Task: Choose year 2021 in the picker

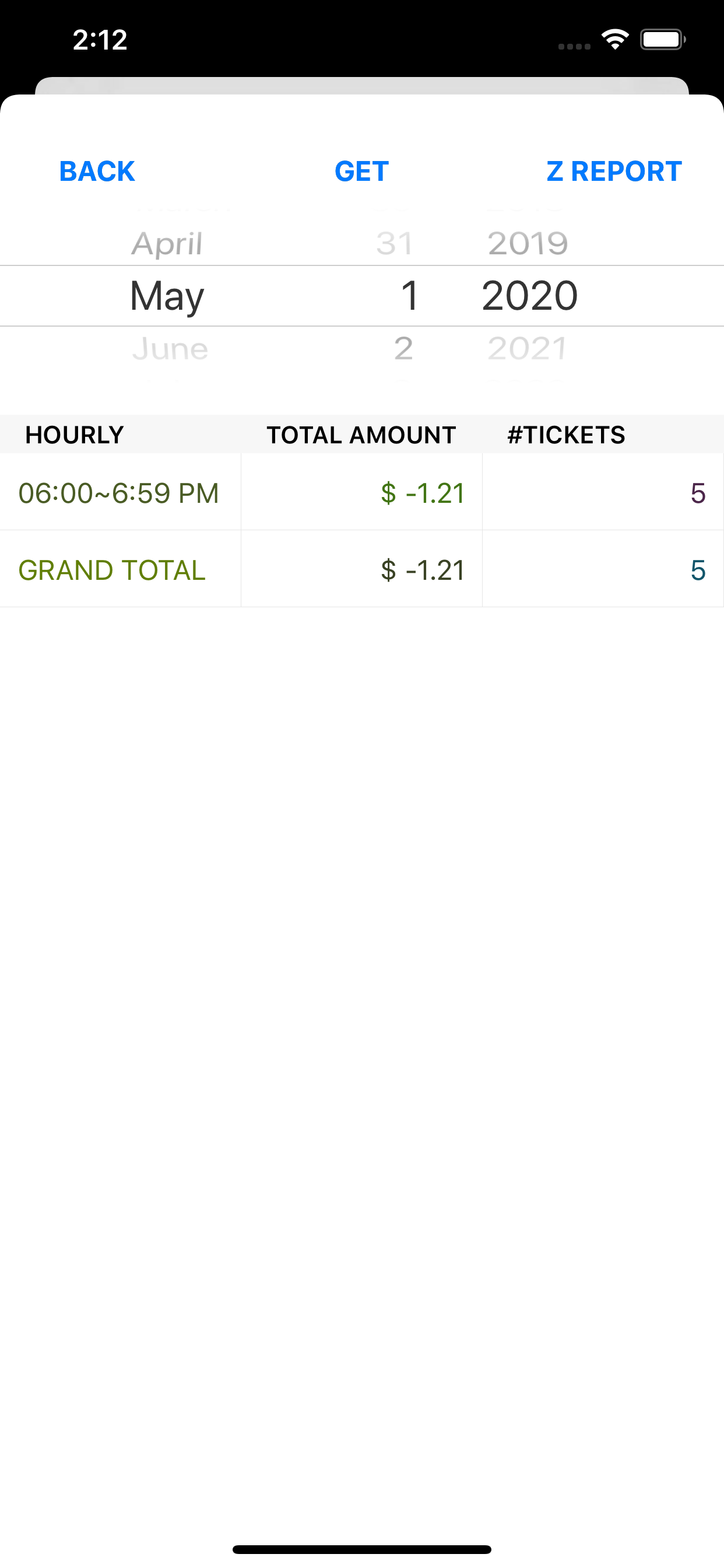Action: [x=528, y=349]
